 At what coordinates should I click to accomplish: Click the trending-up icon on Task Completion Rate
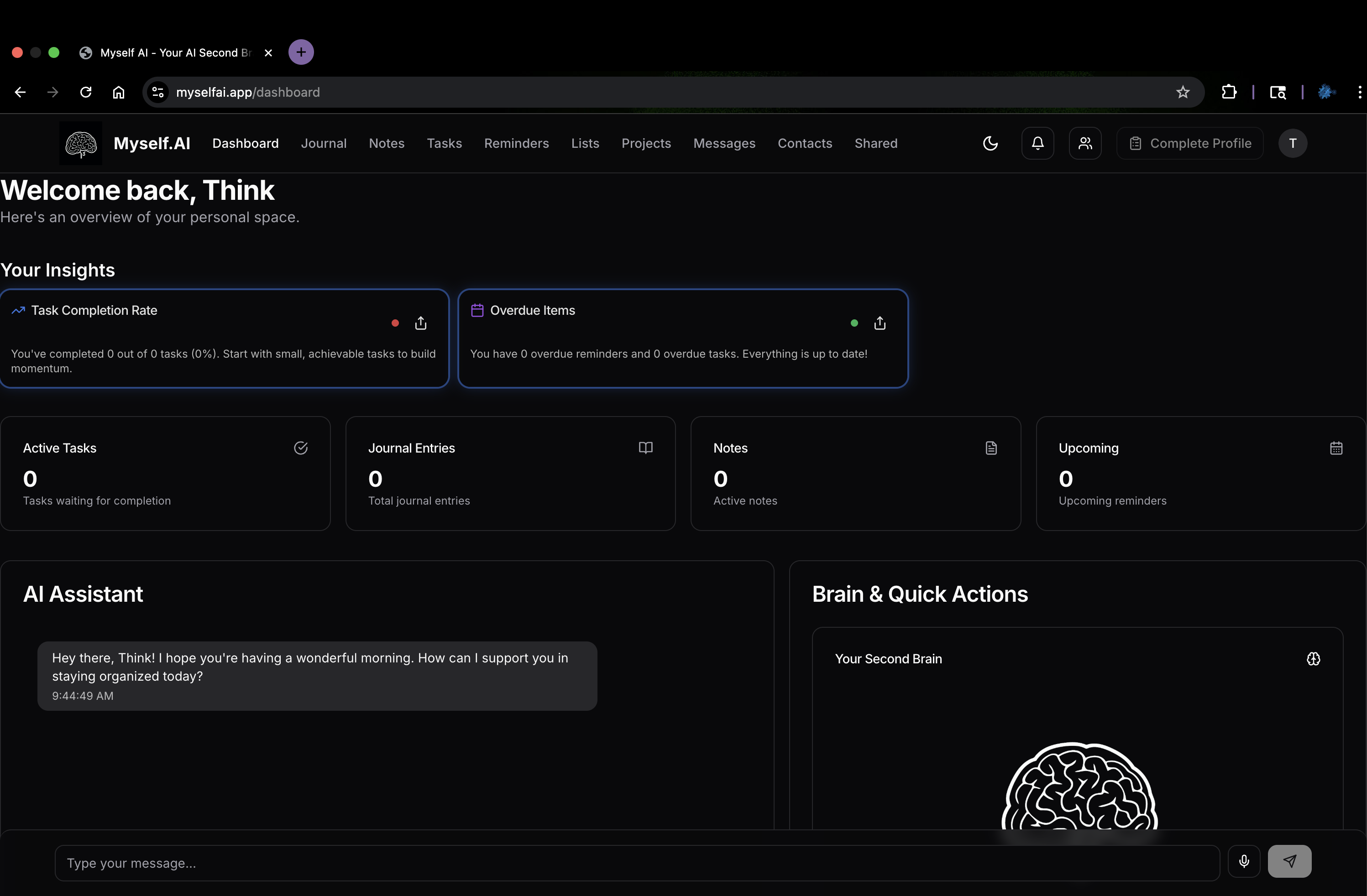tap(18, 311)
